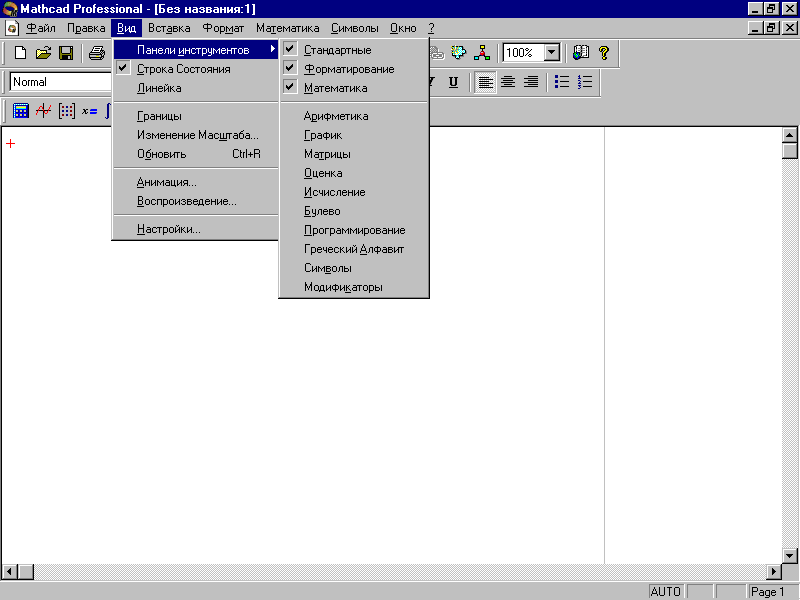Viewport: 800px width, 600px height.
Task: Toggle the Математика toolbar
Action: click(x=354, y=88)
